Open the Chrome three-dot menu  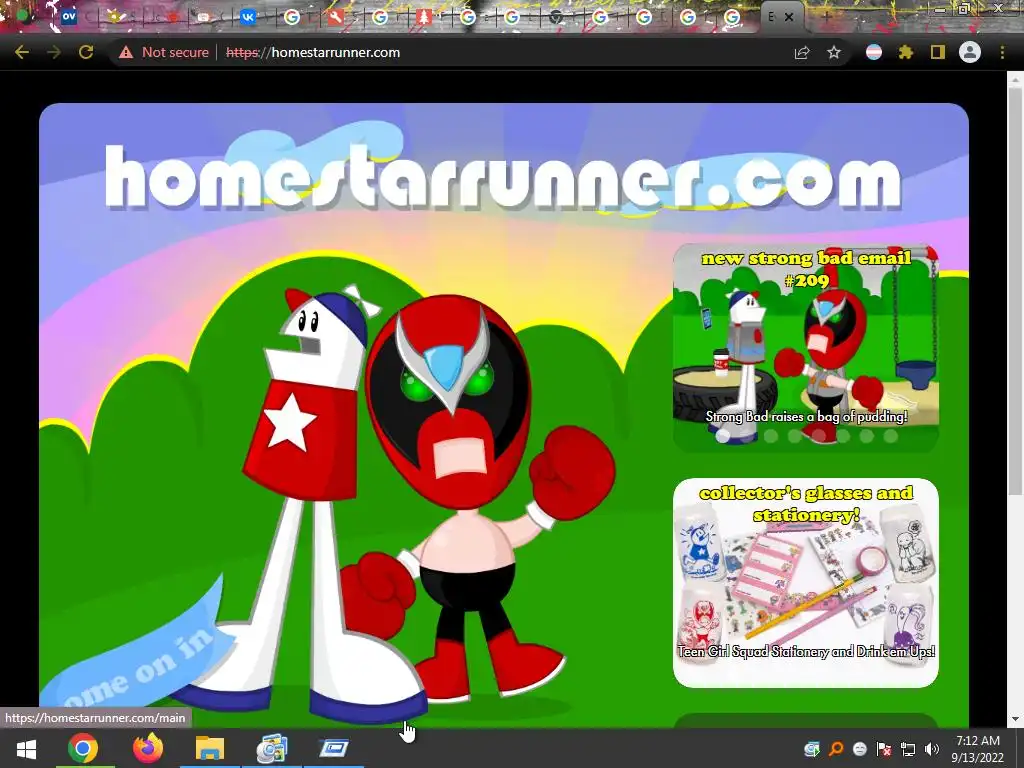point(1002,52)
